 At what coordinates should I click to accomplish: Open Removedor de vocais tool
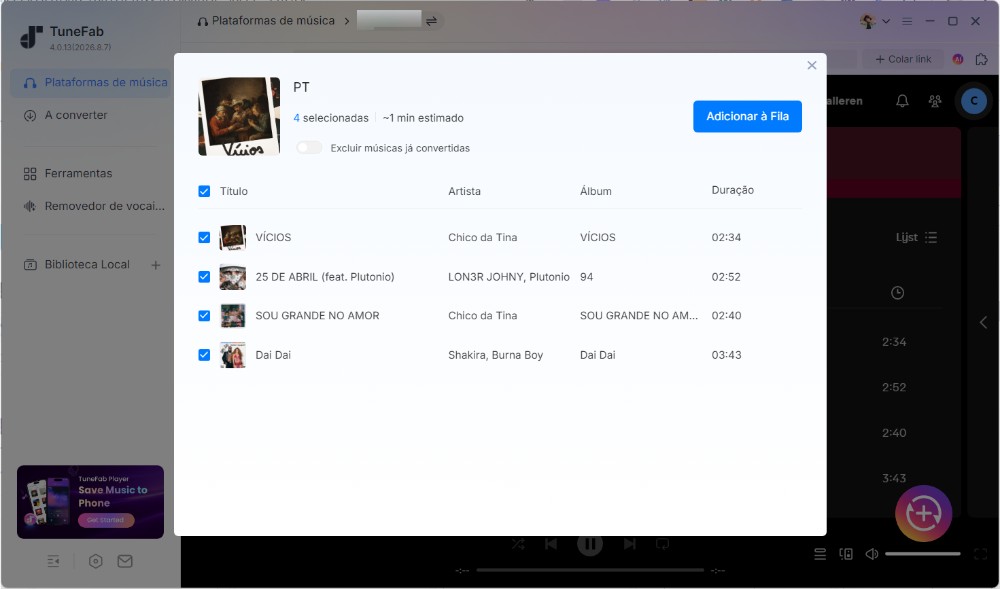point(93,206)
